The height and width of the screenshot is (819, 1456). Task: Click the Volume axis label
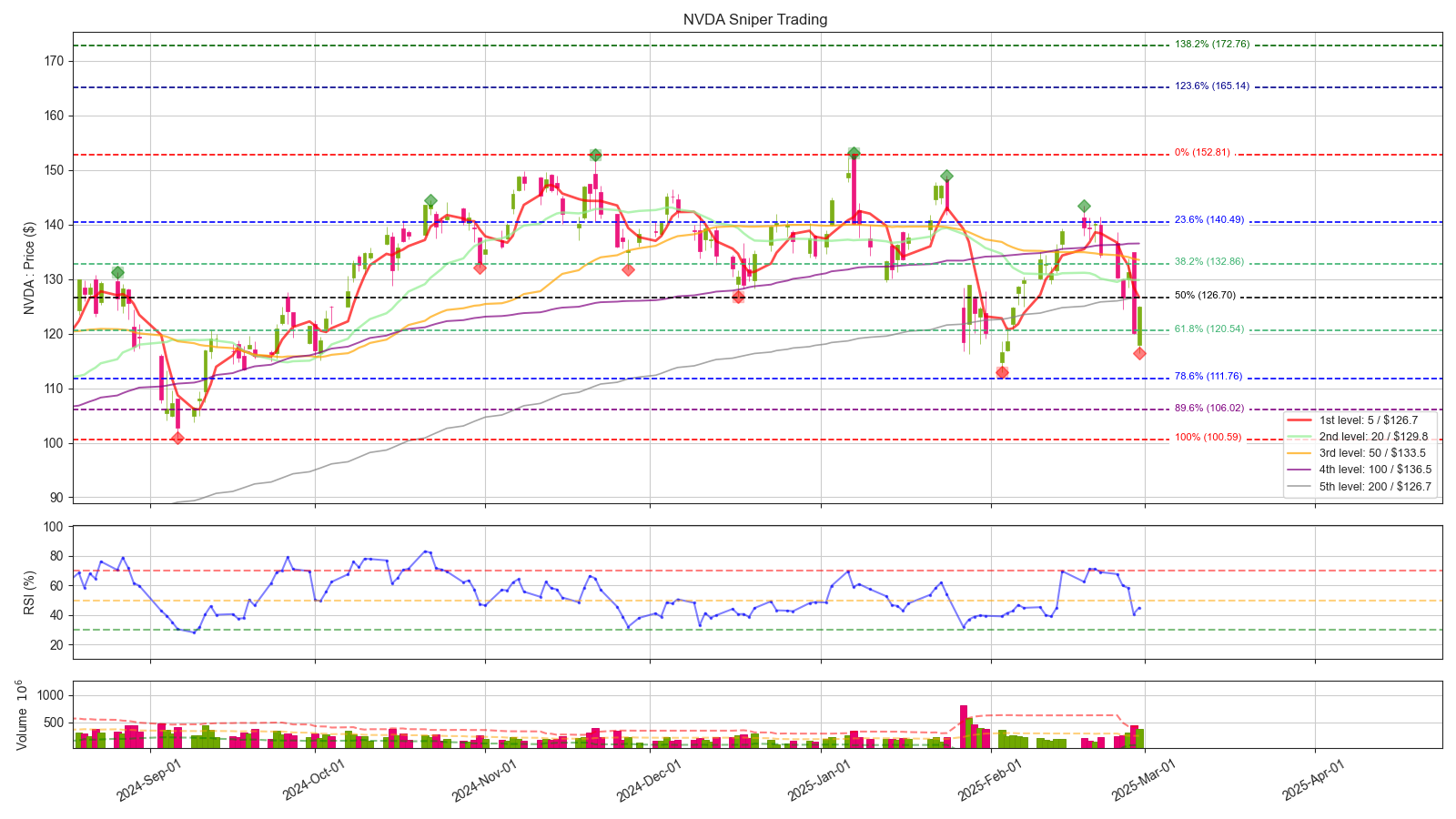tap(23, 714)
